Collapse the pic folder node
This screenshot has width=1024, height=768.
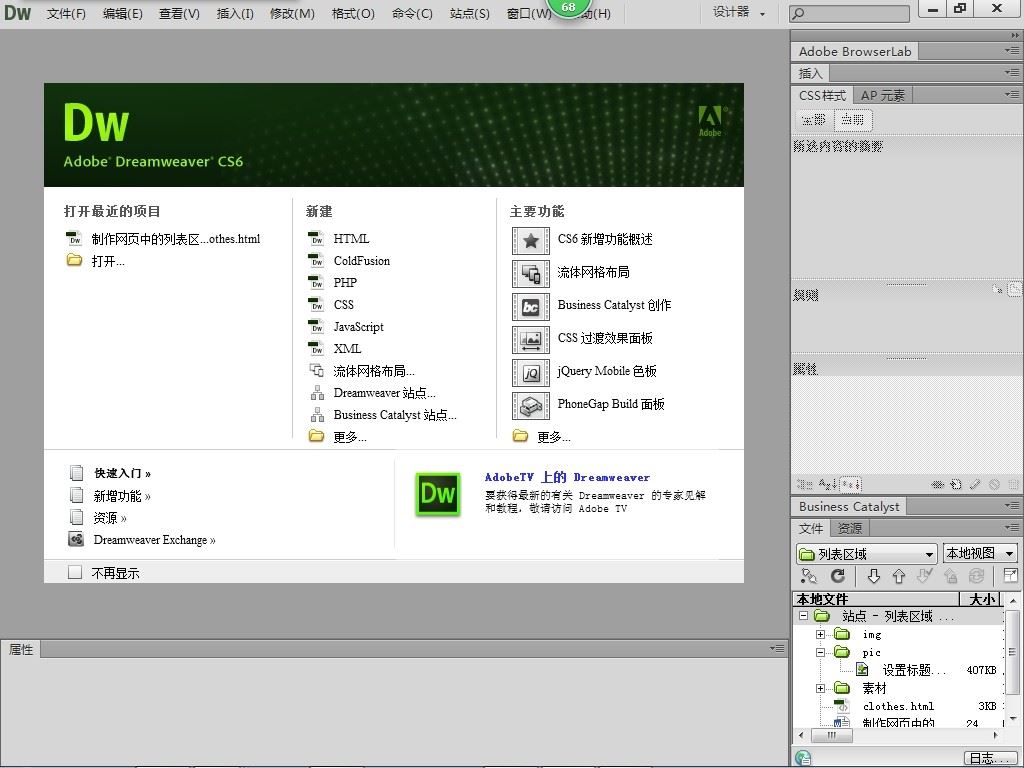click(820, 652)
